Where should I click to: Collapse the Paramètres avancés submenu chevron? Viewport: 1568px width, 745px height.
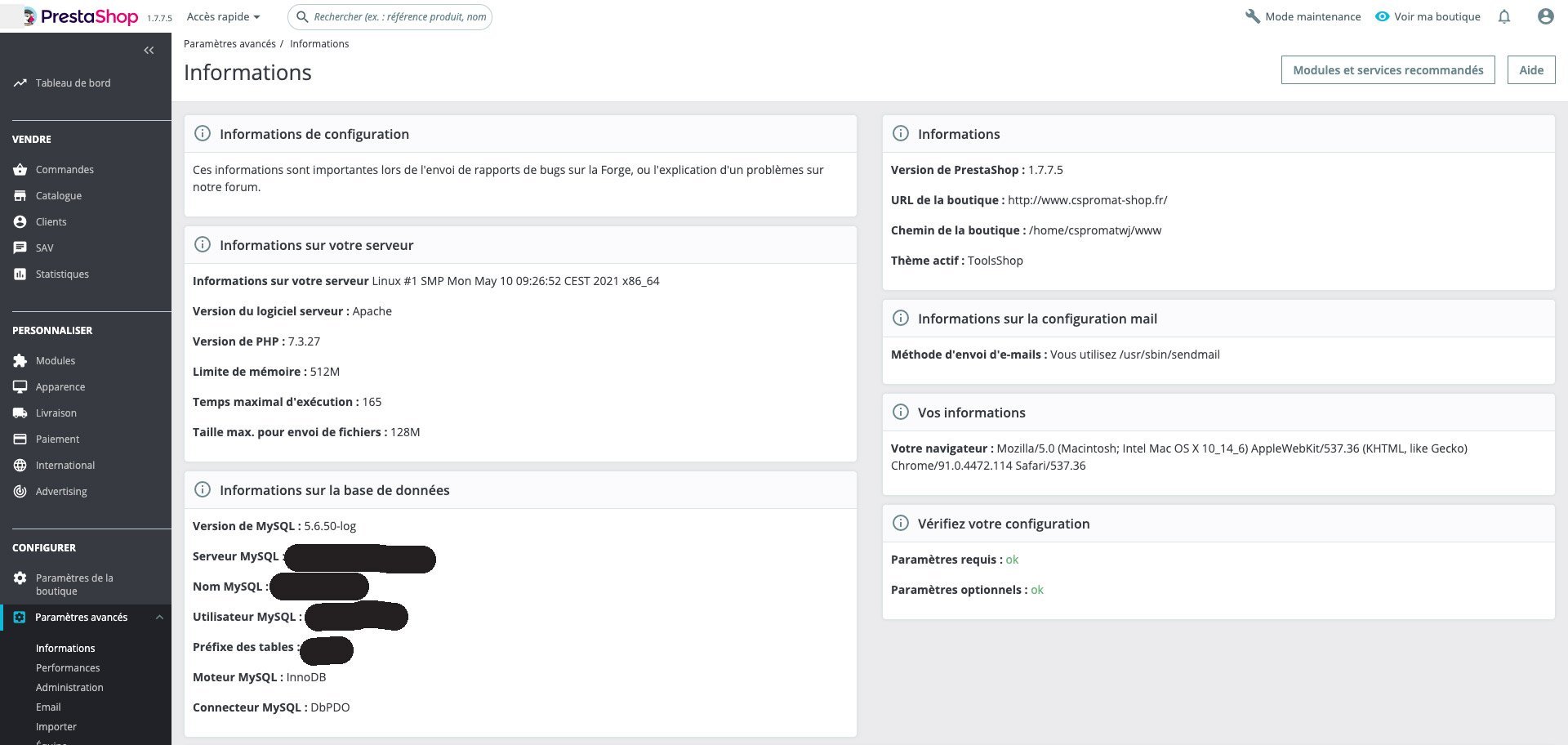(x=159, y=618)
